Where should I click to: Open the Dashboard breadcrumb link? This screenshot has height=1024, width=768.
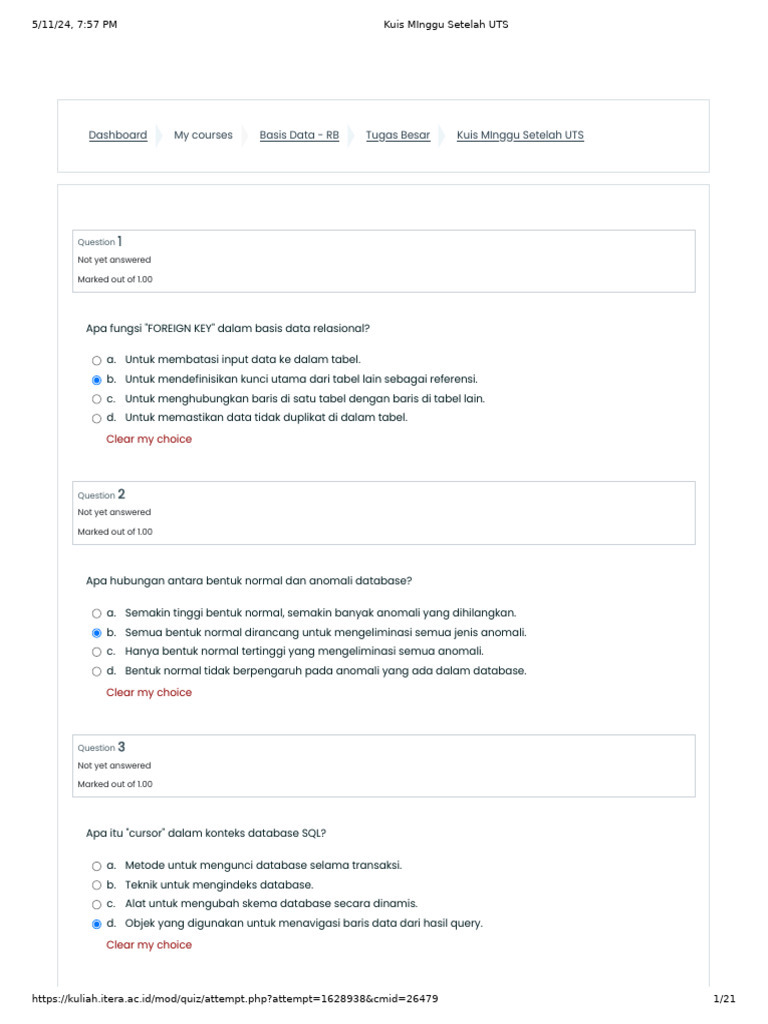pos(118,135)
